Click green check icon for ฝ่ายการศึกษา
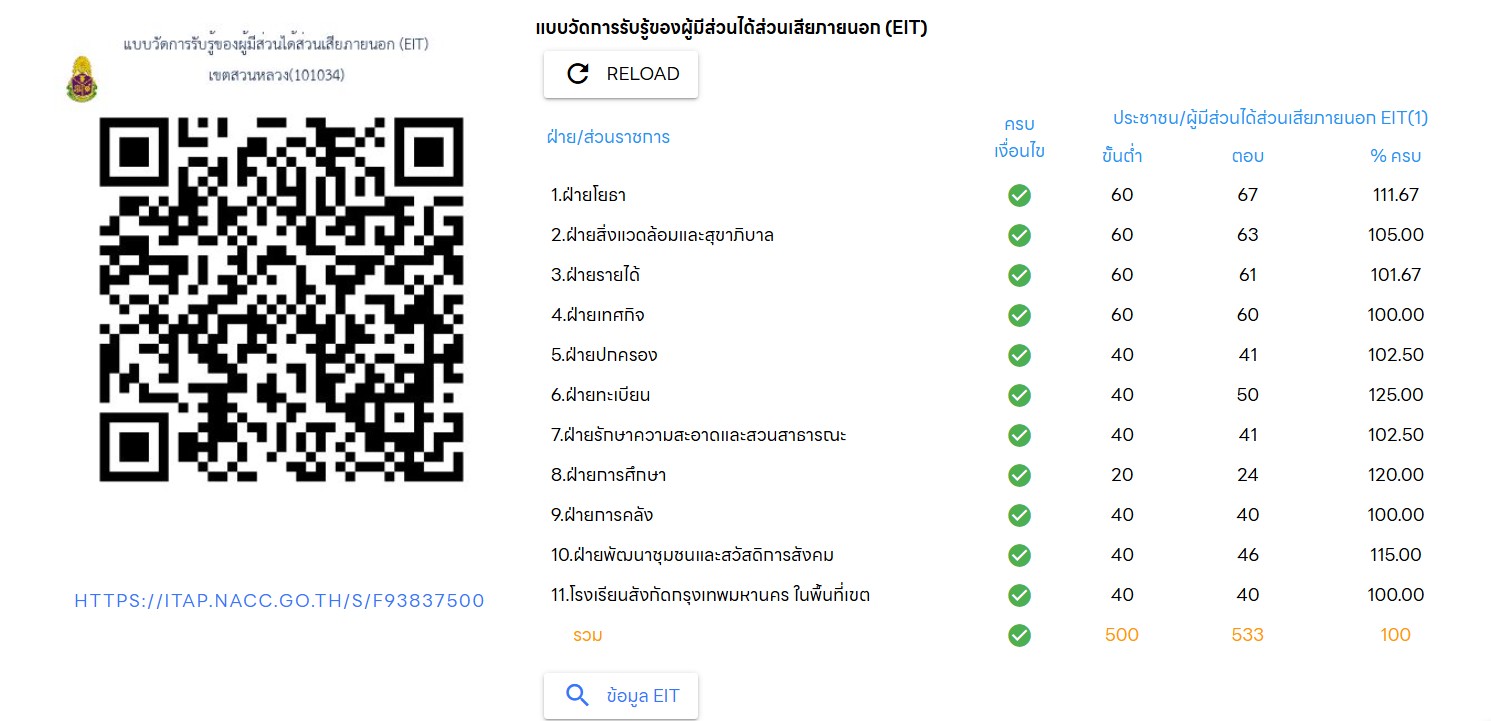 click(1019, 475)
